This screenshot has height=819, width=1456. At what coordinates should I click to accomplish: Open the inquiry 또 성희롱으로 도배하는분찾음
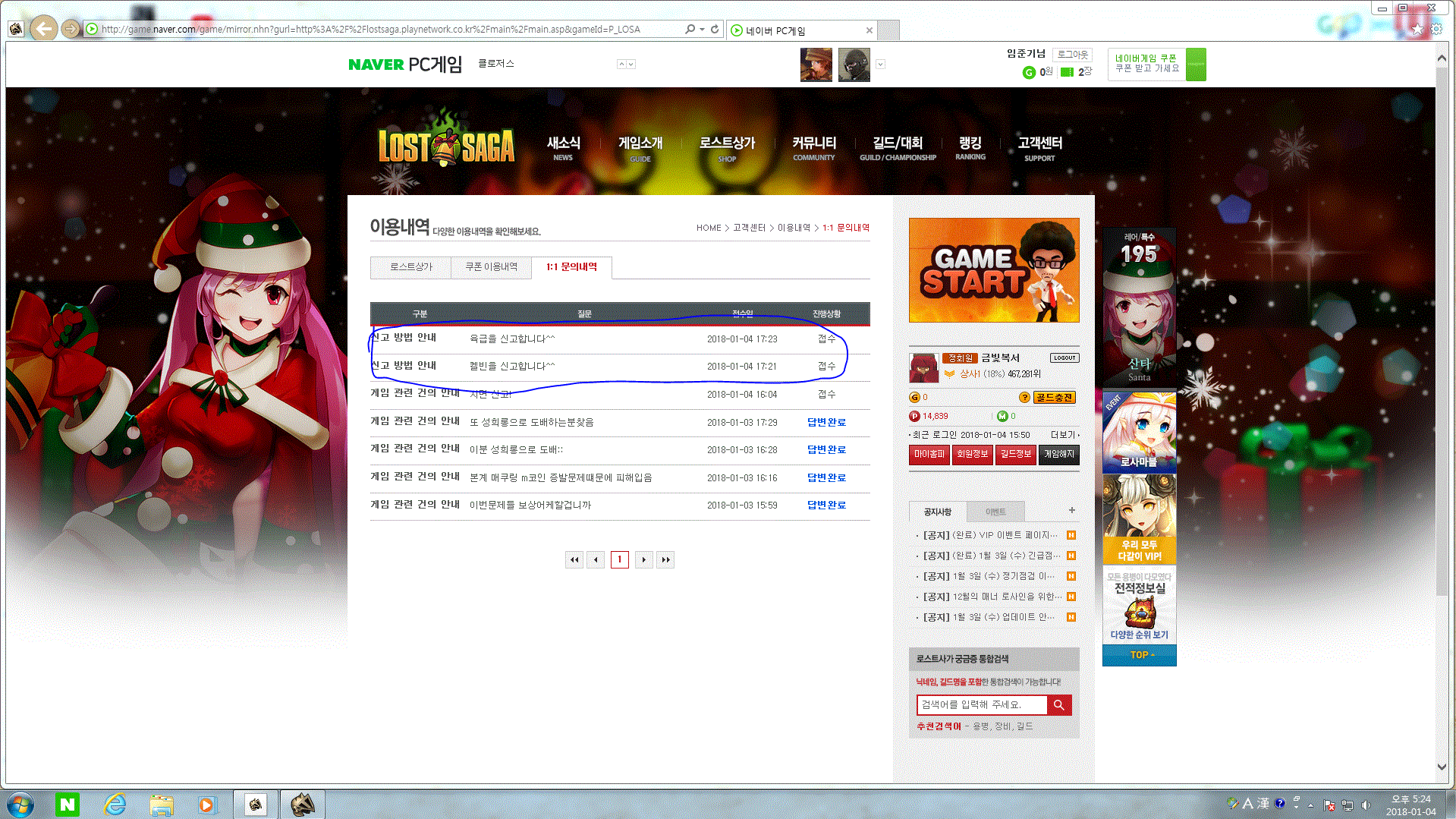(531, 422)
